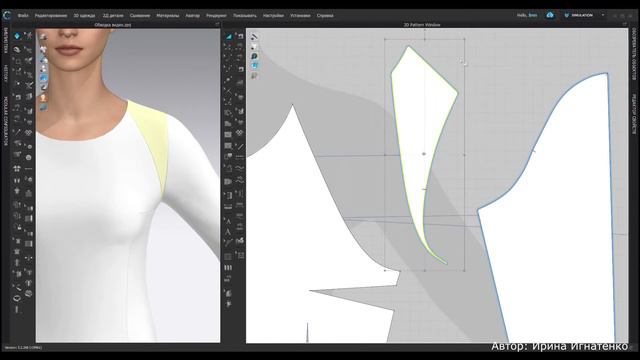640x360 pixels.
Task: Open the cloud sync icon in title bar
Action: point(550,15)
